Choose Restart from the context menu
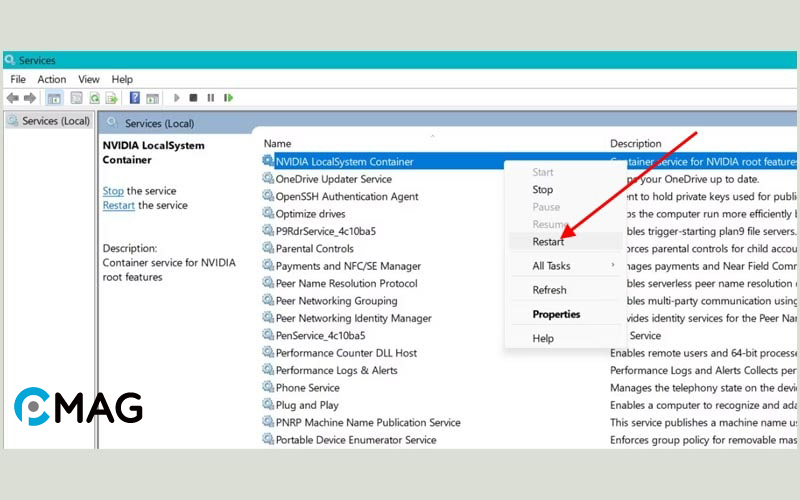The image size is (800, 500). tap(548, 242)
